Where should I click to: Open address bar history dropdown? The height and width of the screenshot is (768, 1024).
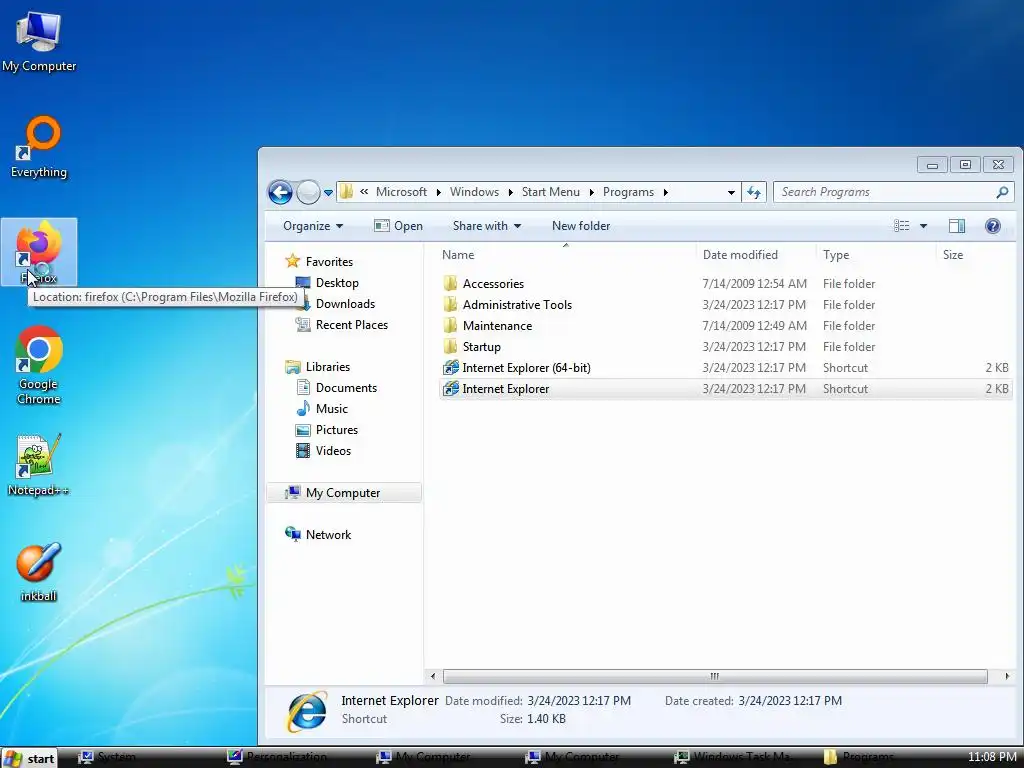coord(731,192)
